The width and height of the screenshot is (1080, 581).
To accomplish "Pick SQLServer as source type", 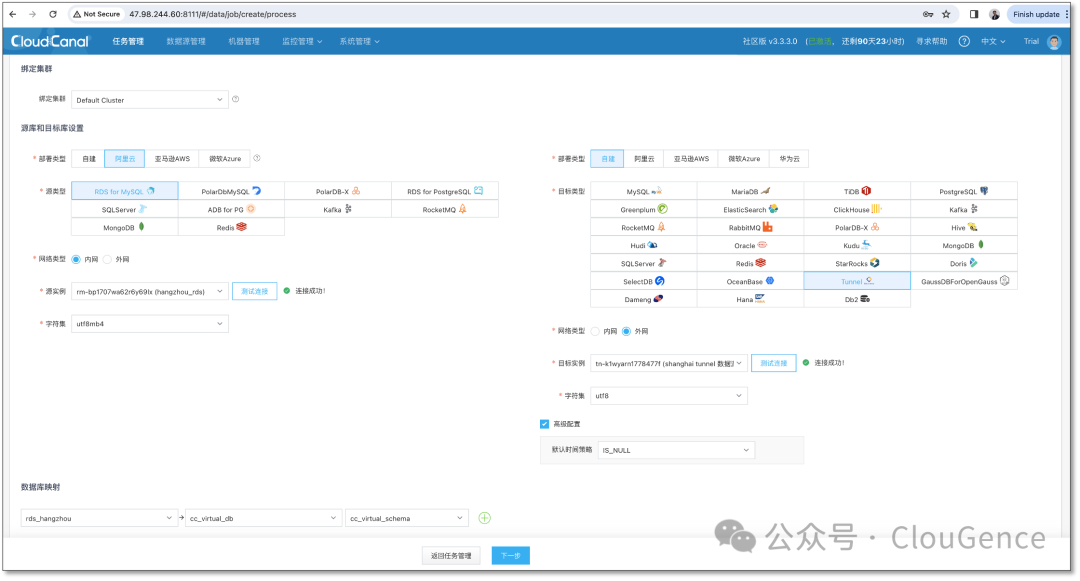I will (125, 209).
